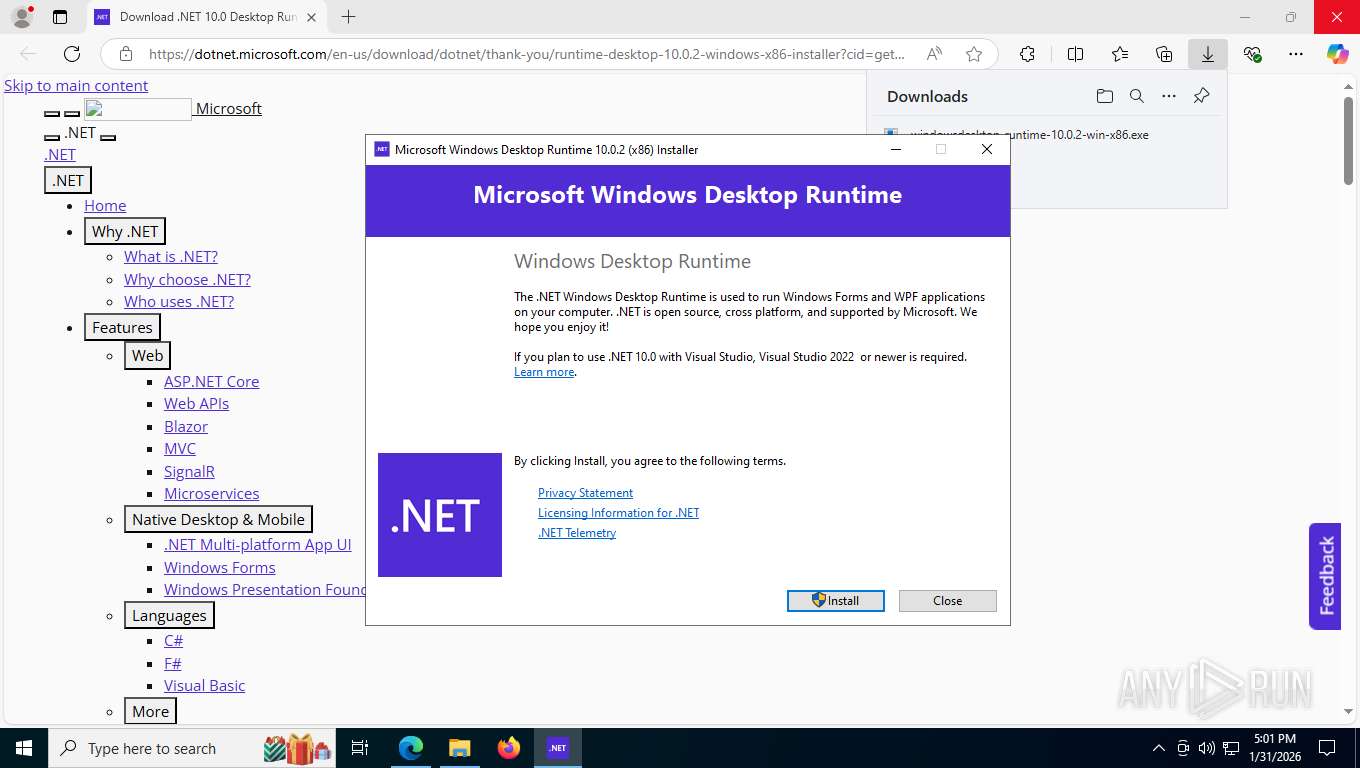The width and height of the screenshot is (1360, 768).
Task: Click the browser address bar URL
Action: point(526,54)
